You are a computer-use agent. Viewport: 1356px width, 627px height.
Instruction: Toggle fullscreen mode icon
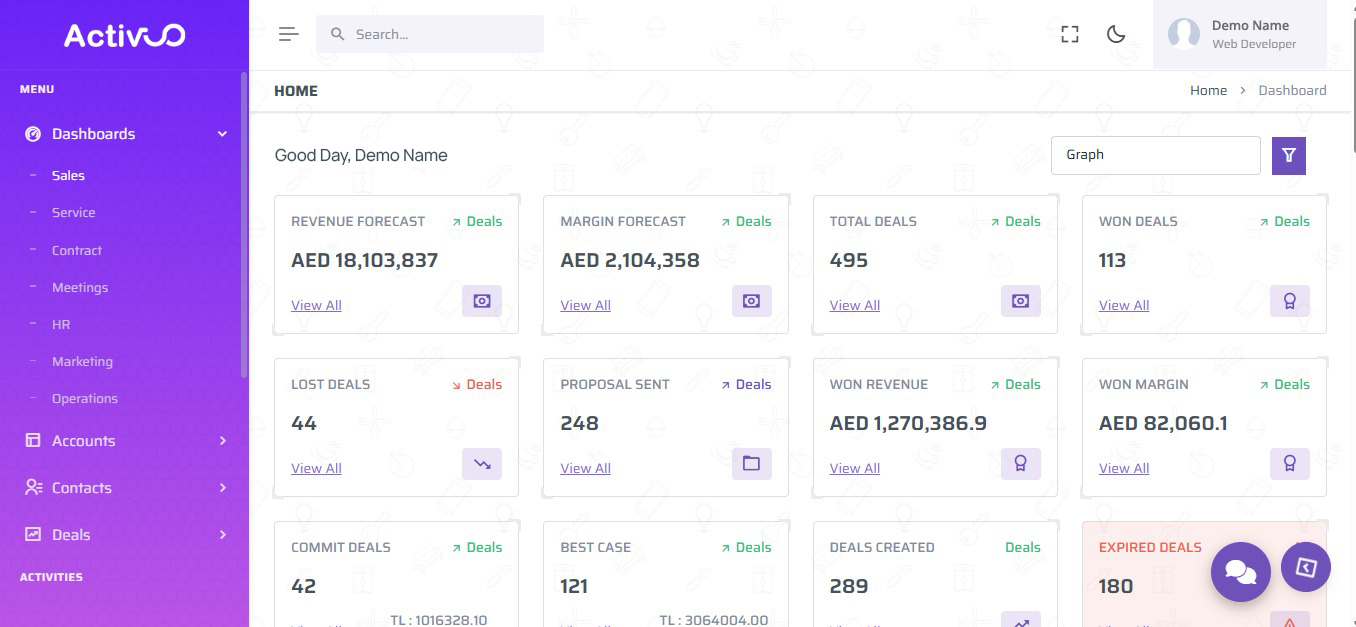click(1070, 34)
